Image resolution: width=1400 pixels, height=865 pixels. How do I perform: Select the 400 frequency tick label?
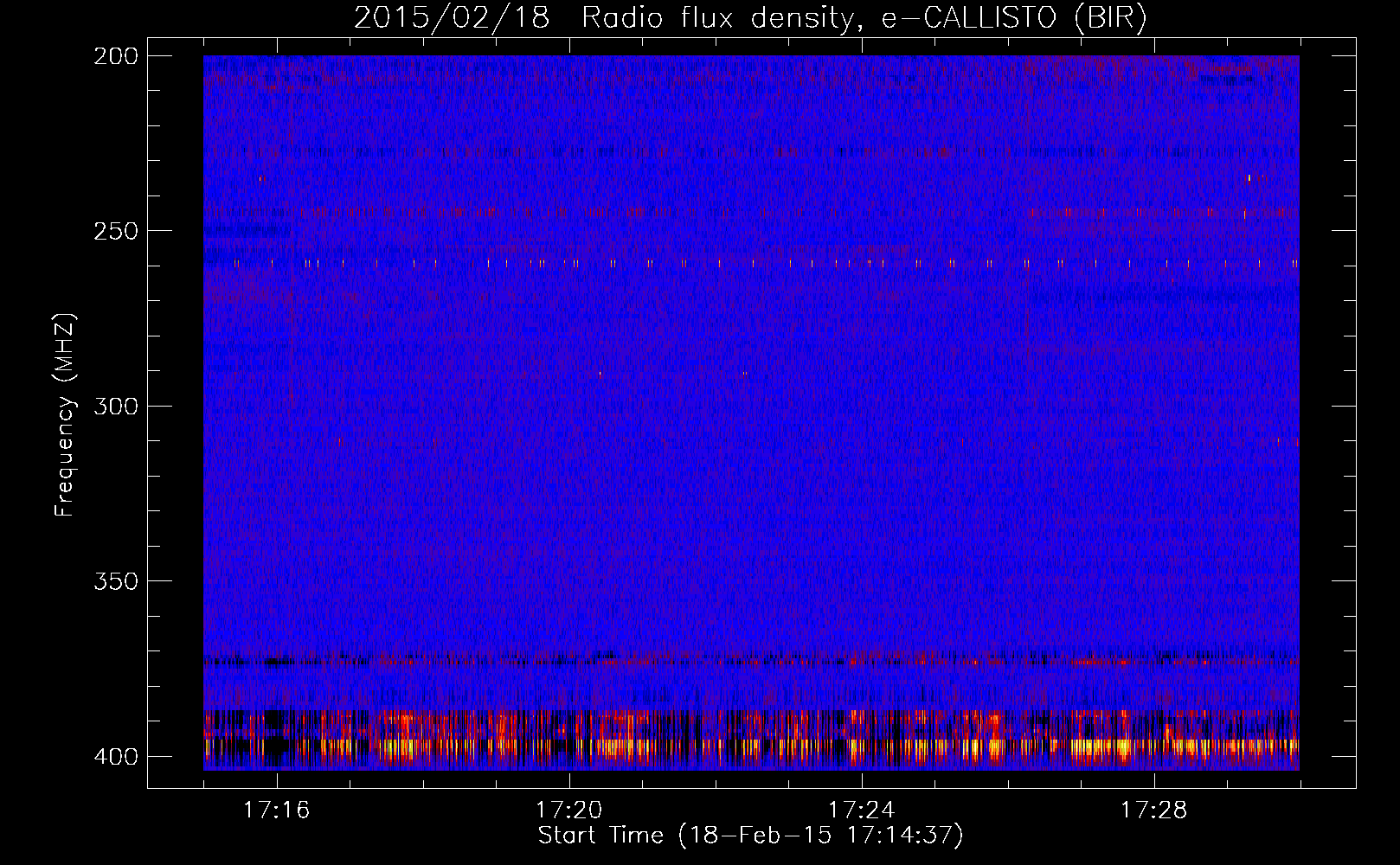pos(115,757)
